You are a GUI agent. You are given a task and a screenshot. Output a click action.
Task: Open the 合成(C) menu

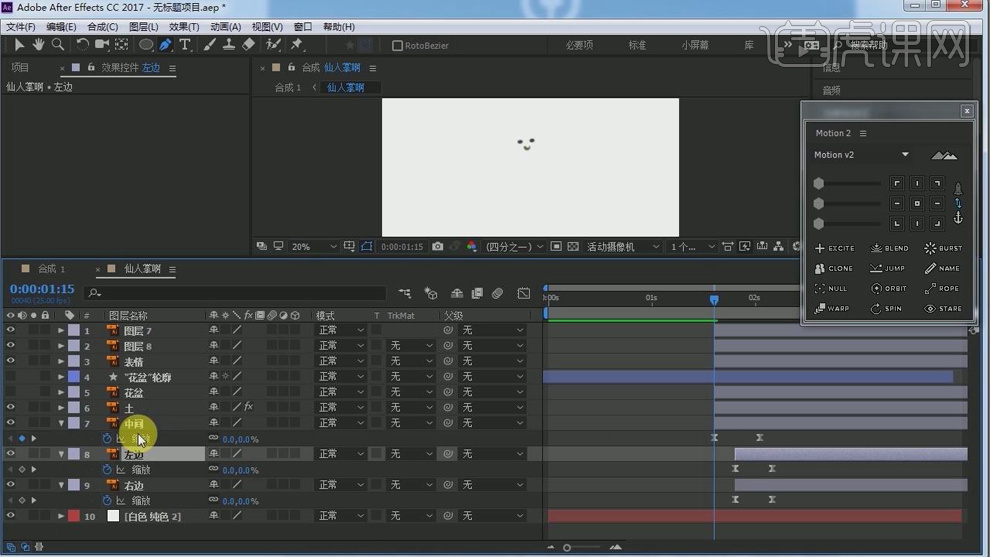click(102, 27)
